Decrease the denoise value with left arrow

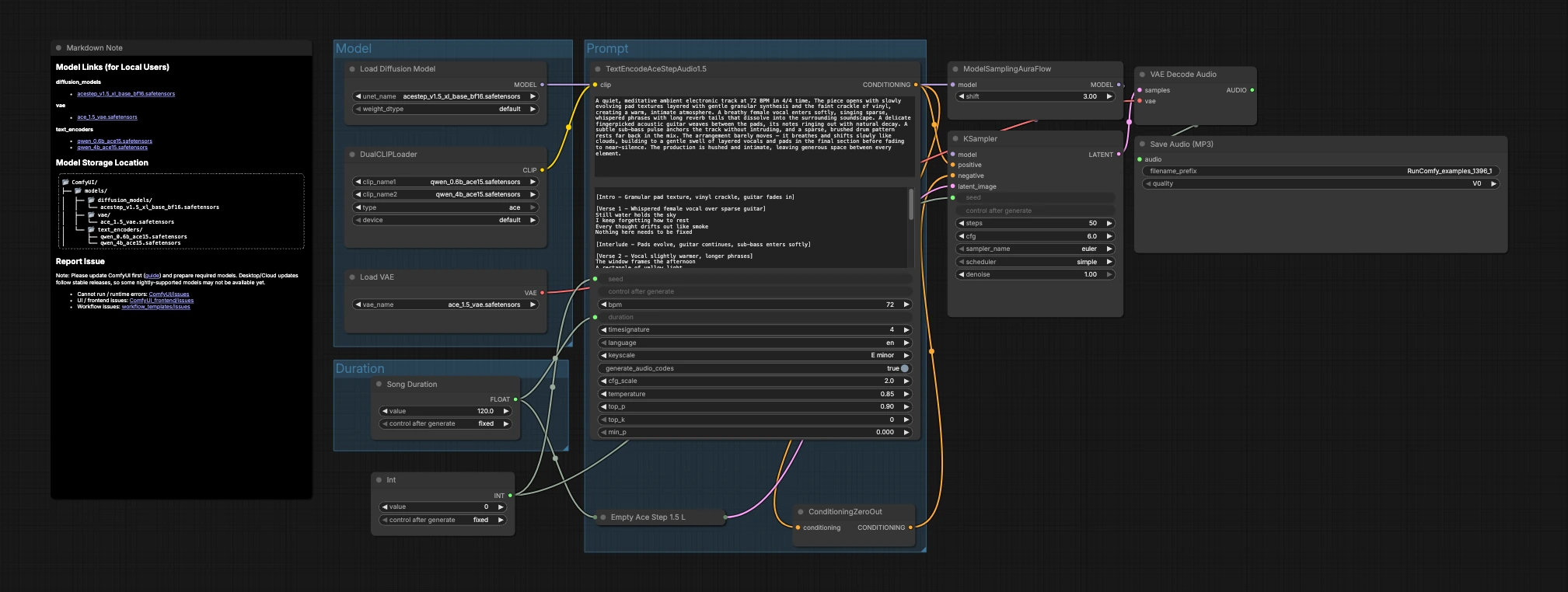click(962, 274)
